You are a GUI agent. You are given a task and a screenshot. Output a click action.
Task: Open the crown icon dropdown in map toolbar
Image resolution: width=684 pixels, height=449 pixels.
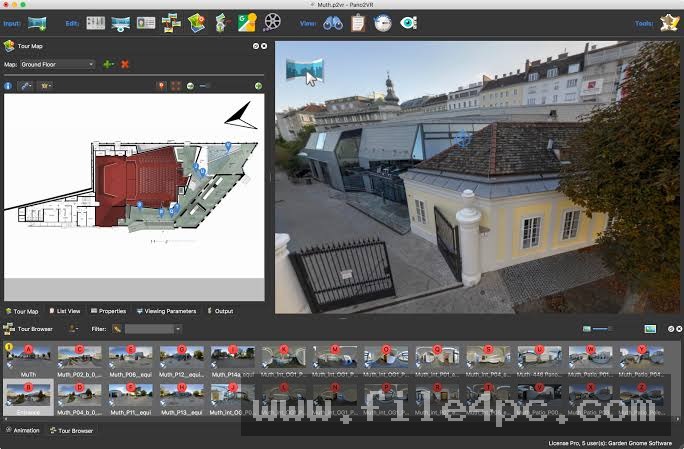pos(45,86)
